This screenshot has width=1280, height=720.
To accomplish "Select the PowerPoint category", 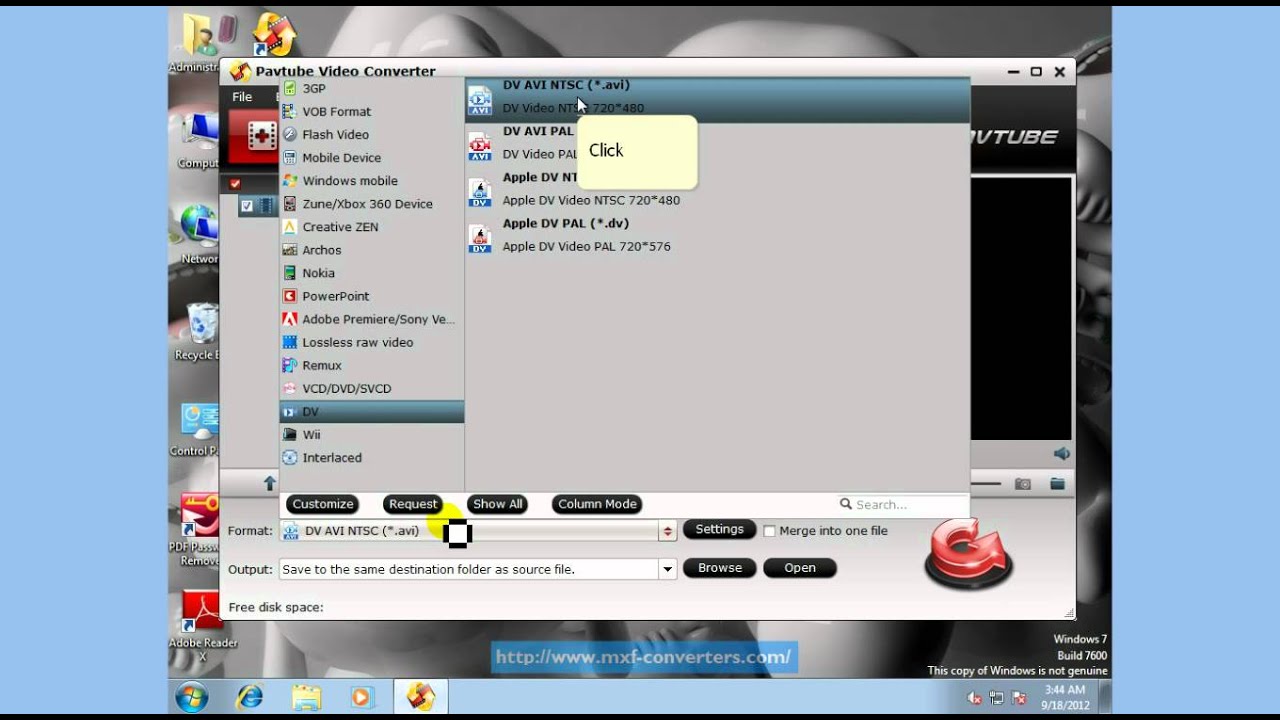I will pos(372,295).
